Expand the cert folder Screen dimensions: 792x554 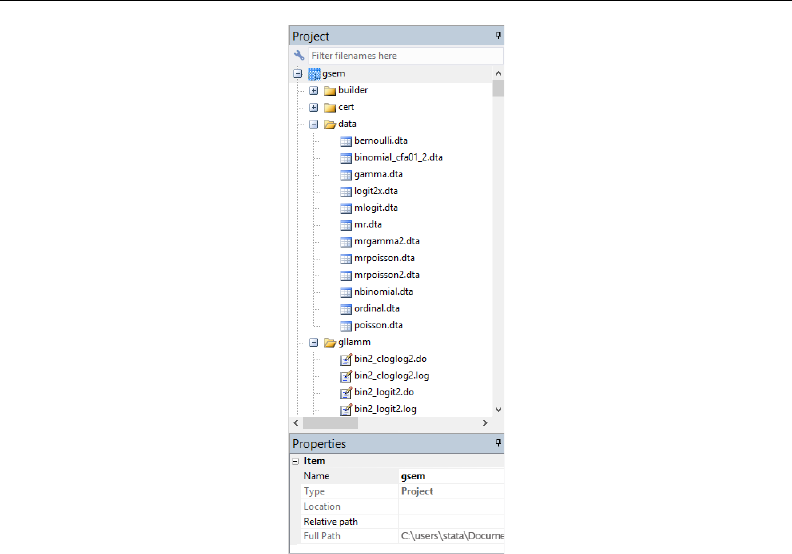point(314,108)
